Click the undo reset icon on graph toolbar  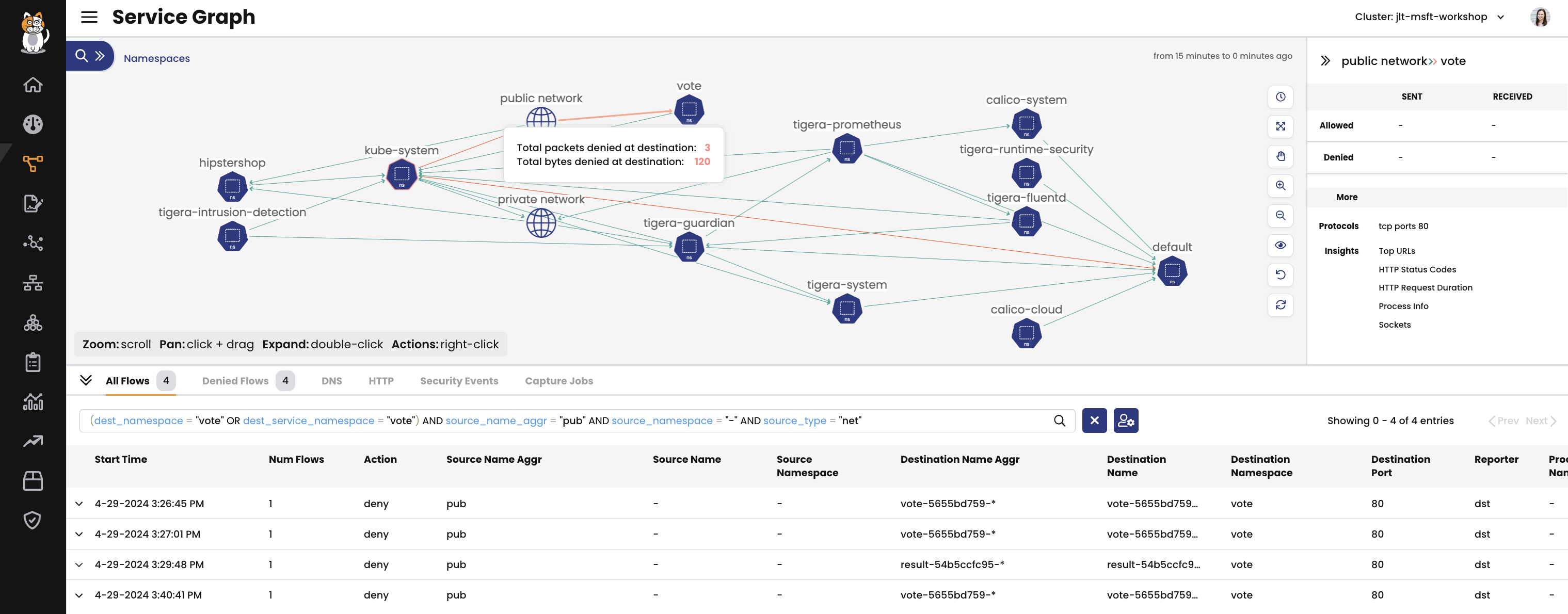click(1281, 275)
